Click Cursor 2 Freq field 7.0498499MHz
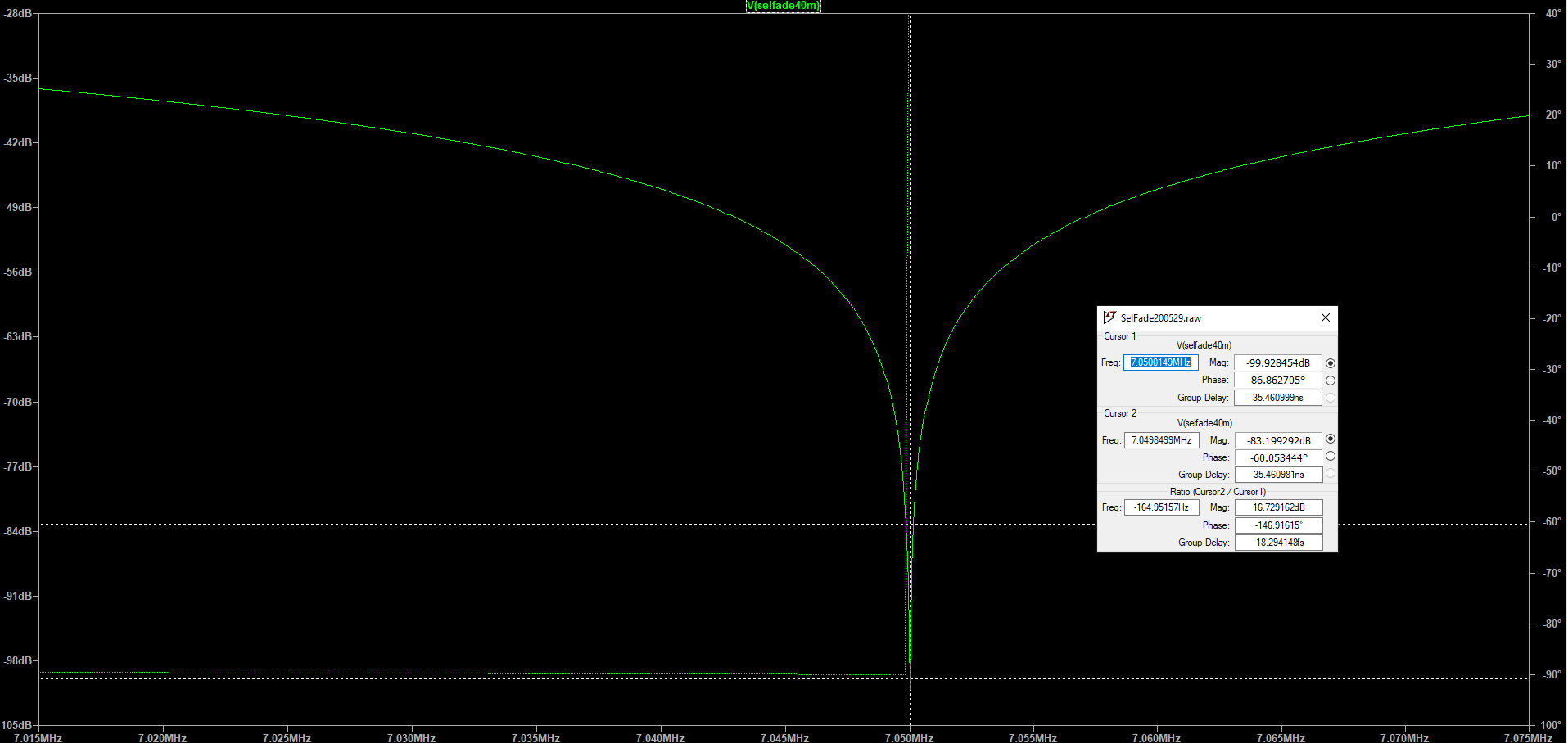Viewport: 1568px width, 743px height. [x=1161, y=440]
